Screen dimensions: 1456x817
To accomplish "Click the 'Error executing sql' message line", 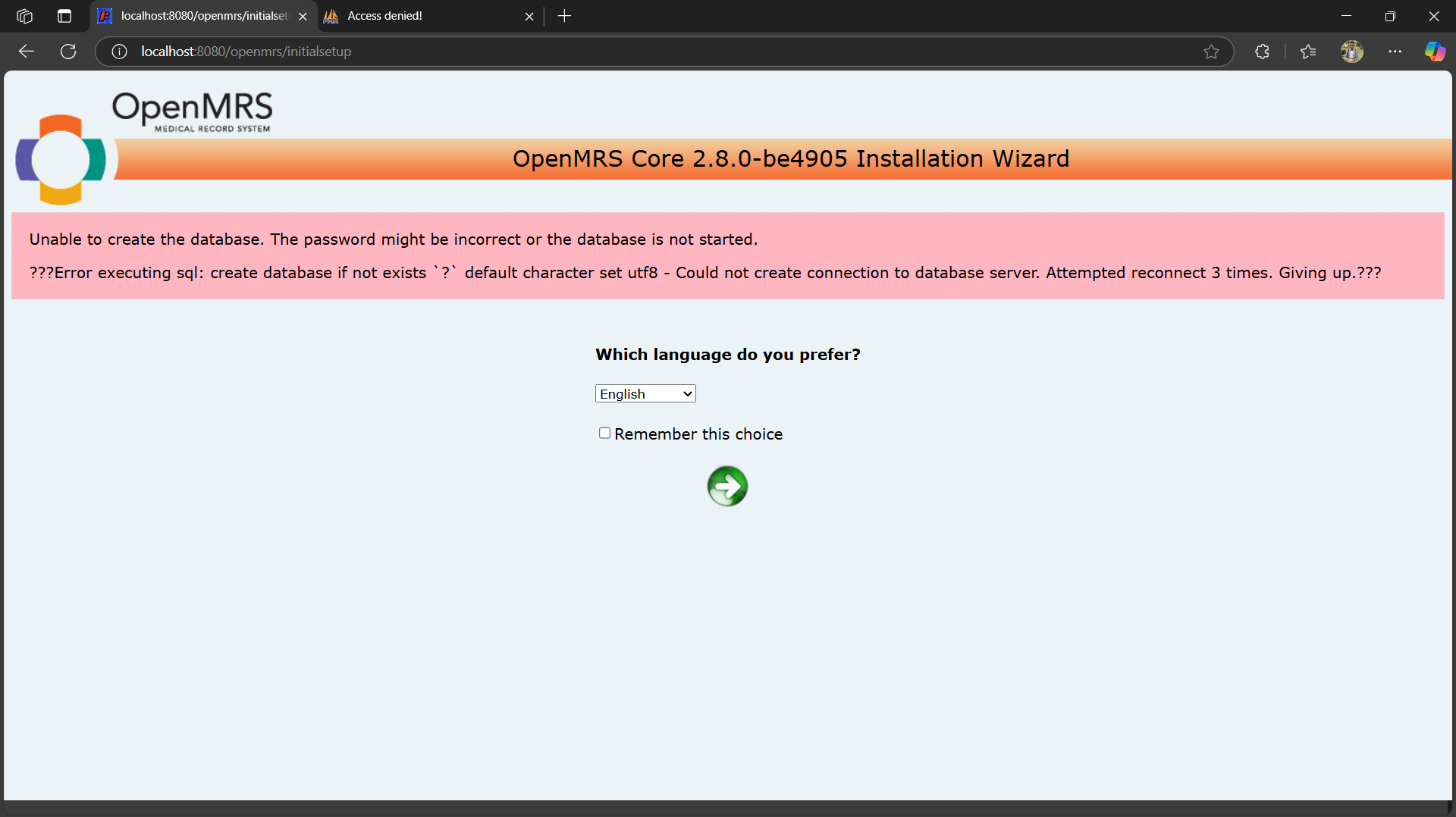I will 705,273.
